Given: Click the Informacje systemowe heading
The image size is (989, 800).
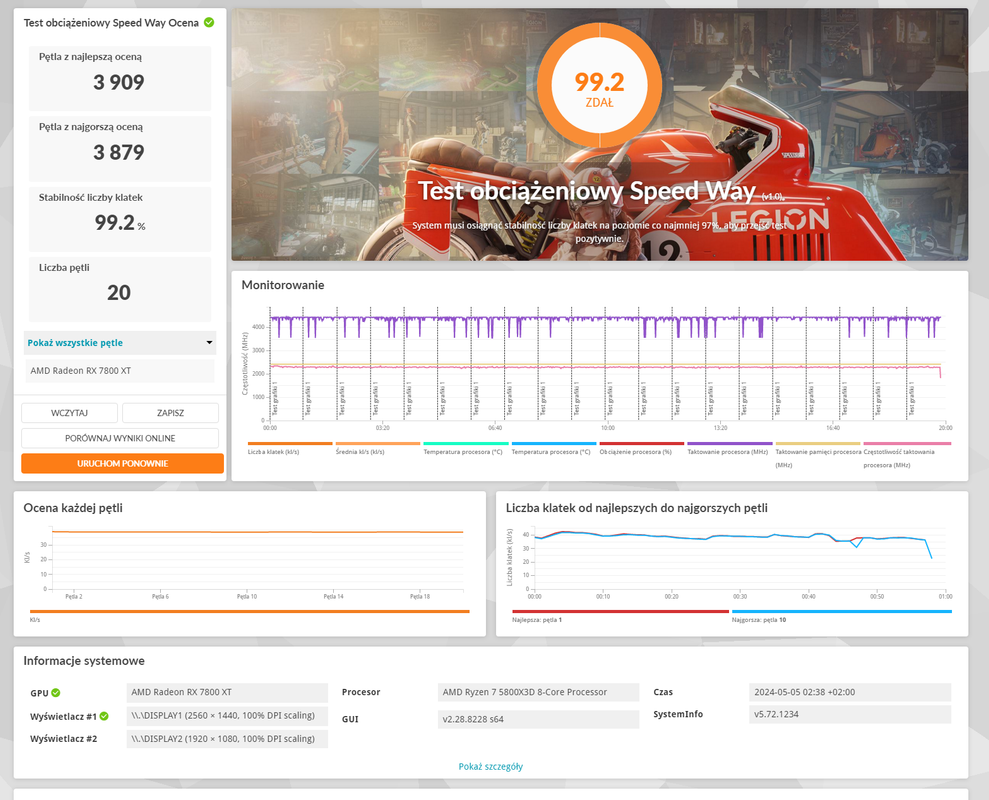Looking at the screenshot, I should pyautogui.click(x=84, y=661).
